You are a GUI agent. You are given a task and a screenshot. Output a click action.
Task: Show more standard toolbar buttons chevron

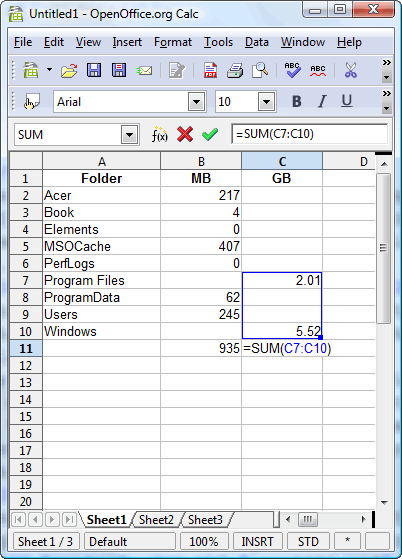[x=387, y=63]
